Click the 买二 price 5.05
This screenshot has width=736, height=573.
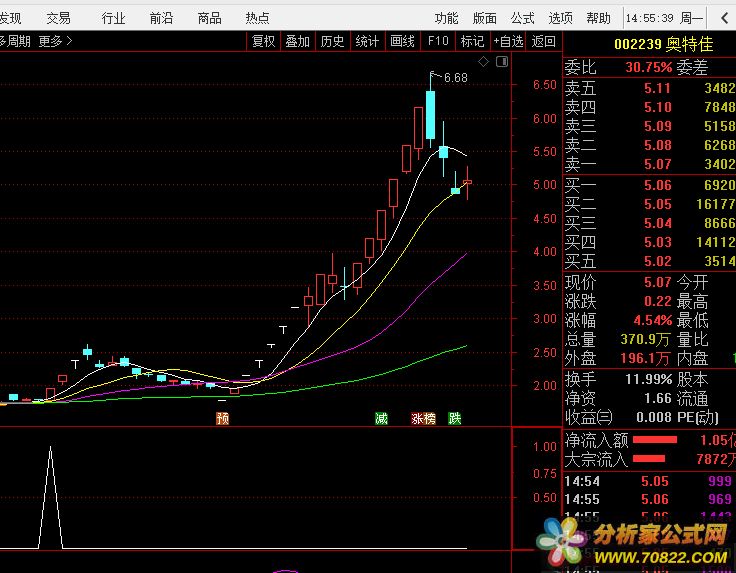(658, 205)
